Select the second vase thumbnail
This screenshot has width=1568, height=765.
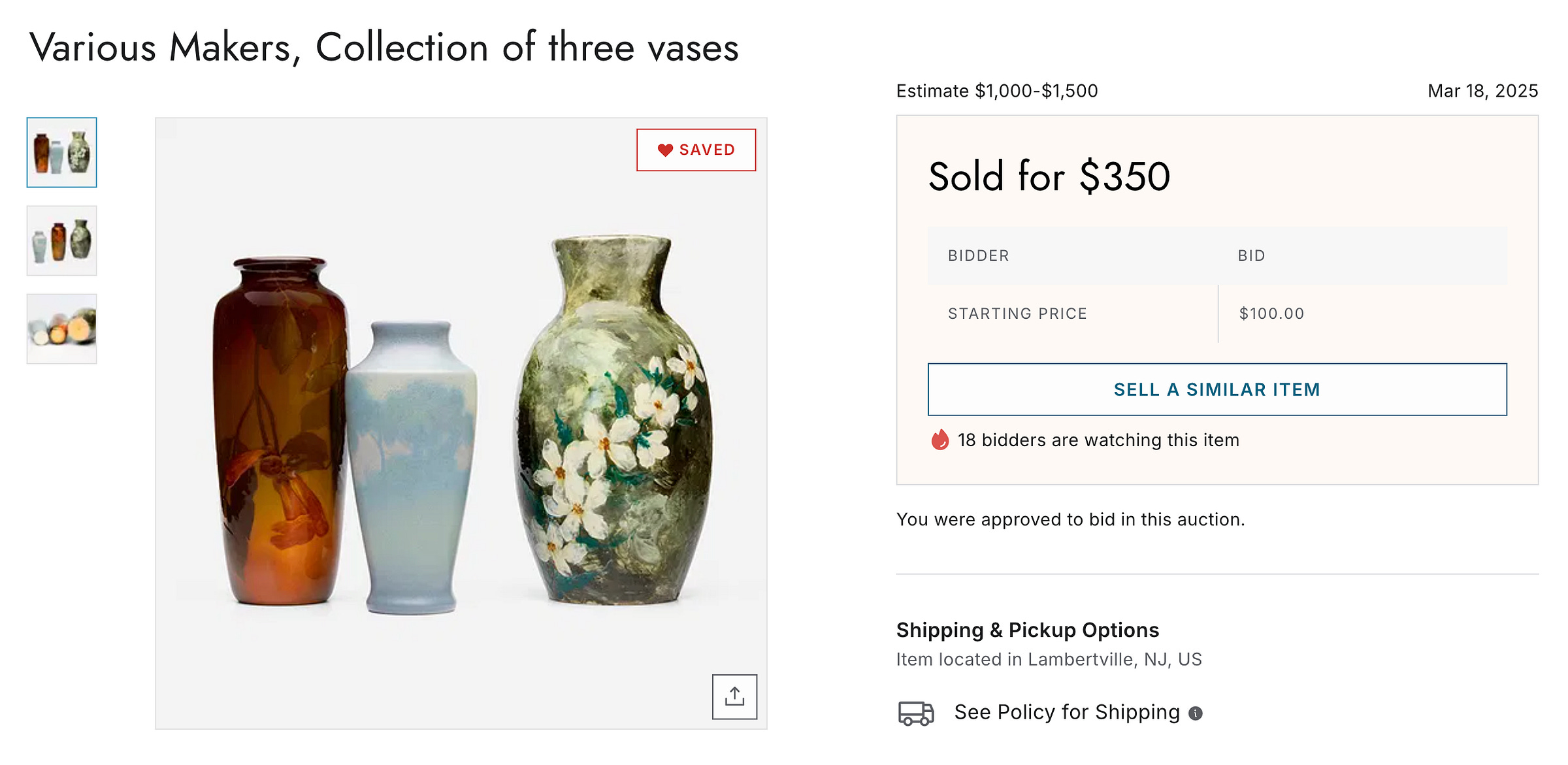tap(61, 240)
